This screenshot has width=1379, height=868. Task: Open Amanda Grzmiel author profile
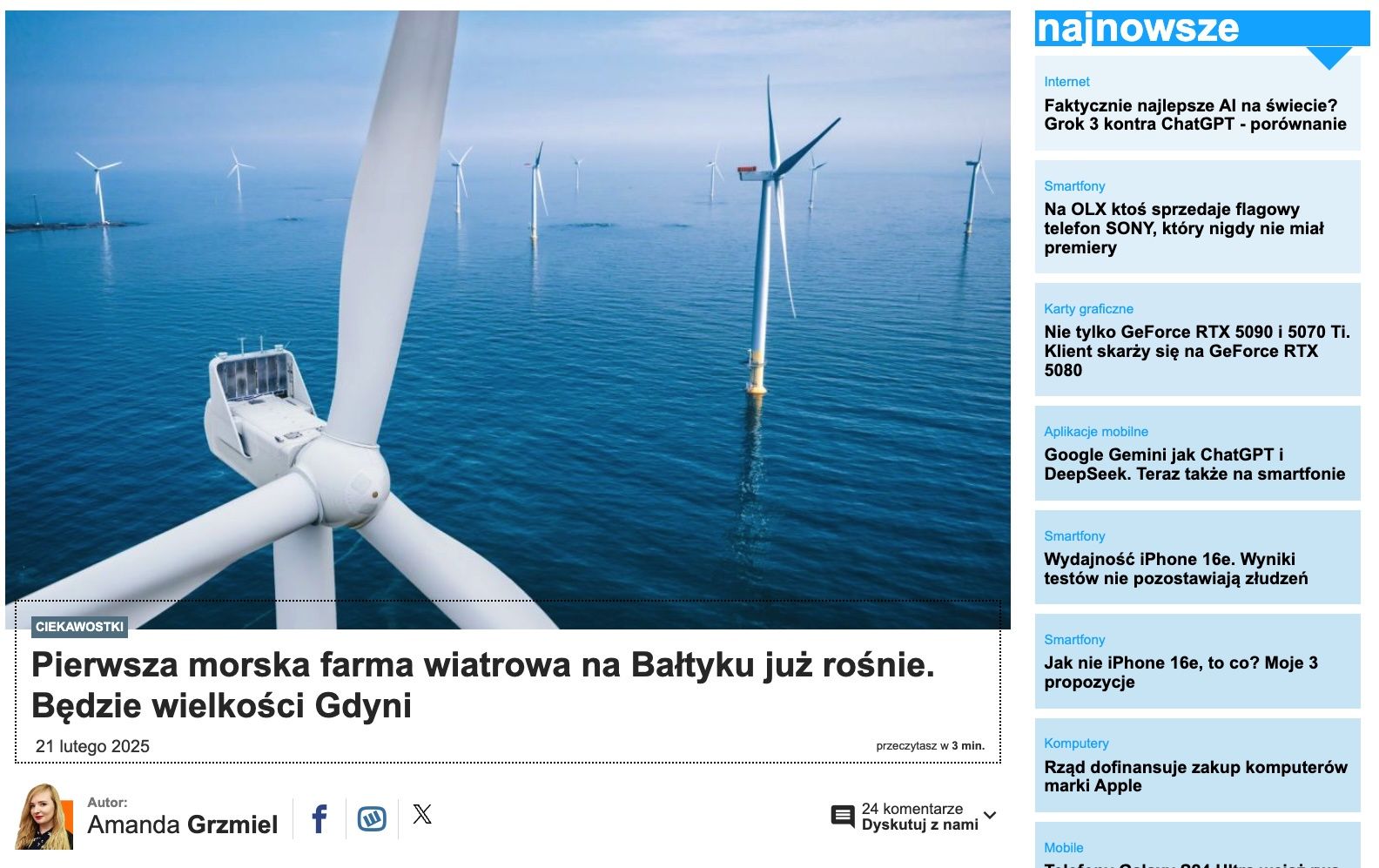(183, 824)
